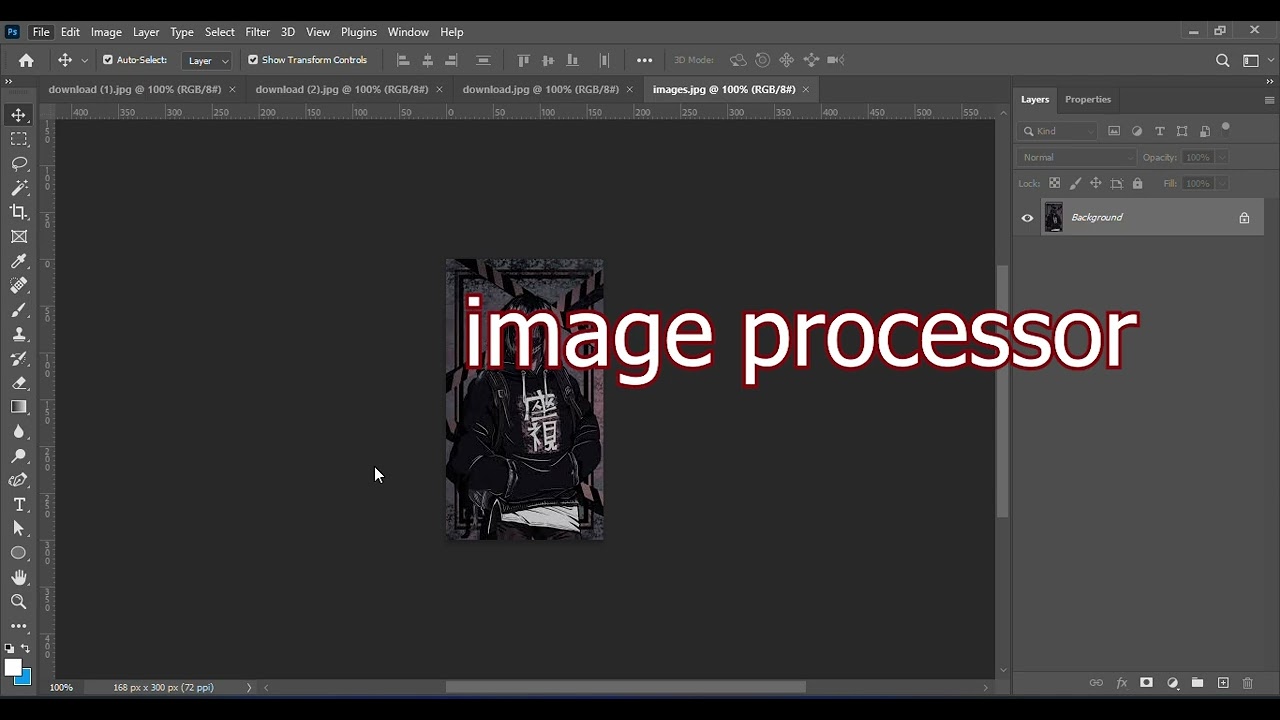The height and width of the screenshot is (720, 1280).
Task: Uncheck Show Transform Controls
Action: [253, 60]
